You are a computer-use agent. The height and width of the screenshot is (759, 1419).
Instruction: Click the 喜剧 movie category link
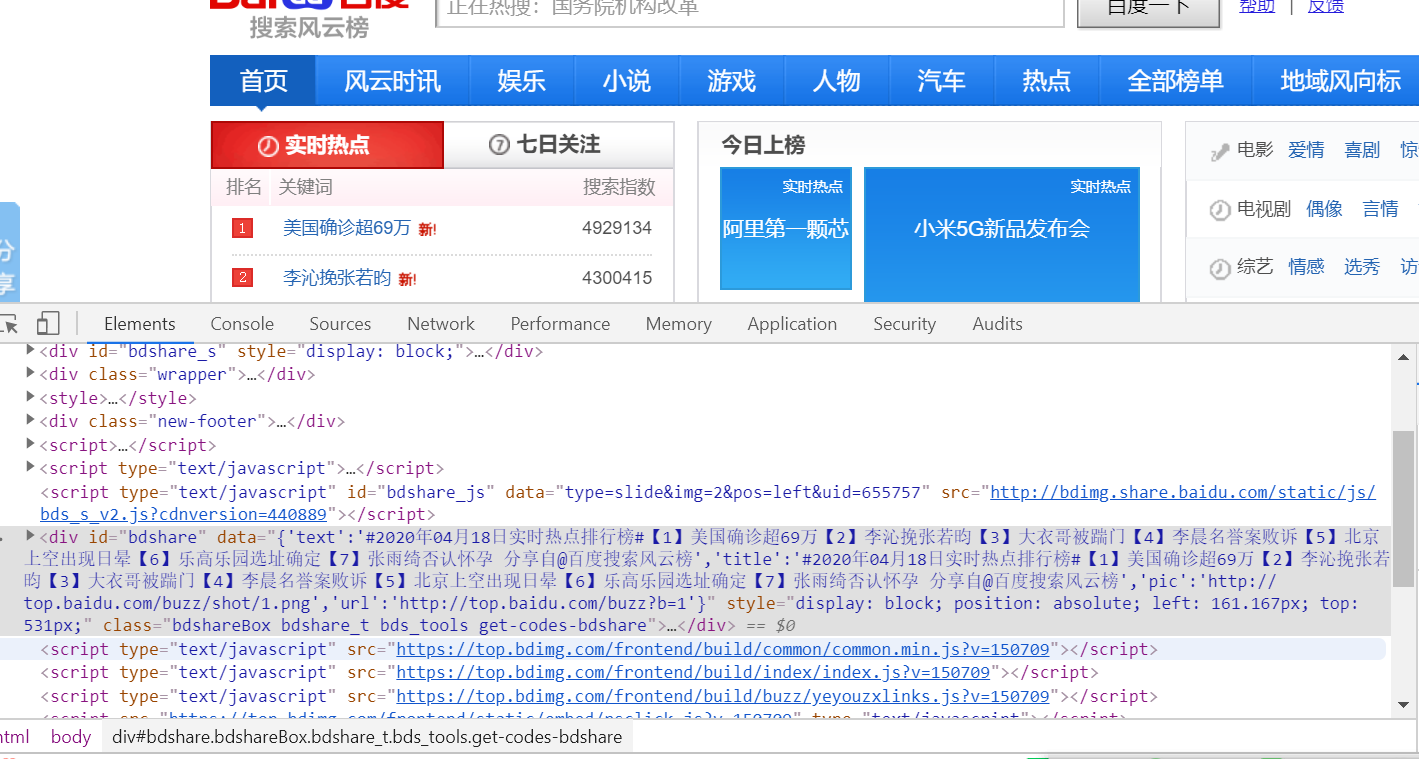[1362, 150]
